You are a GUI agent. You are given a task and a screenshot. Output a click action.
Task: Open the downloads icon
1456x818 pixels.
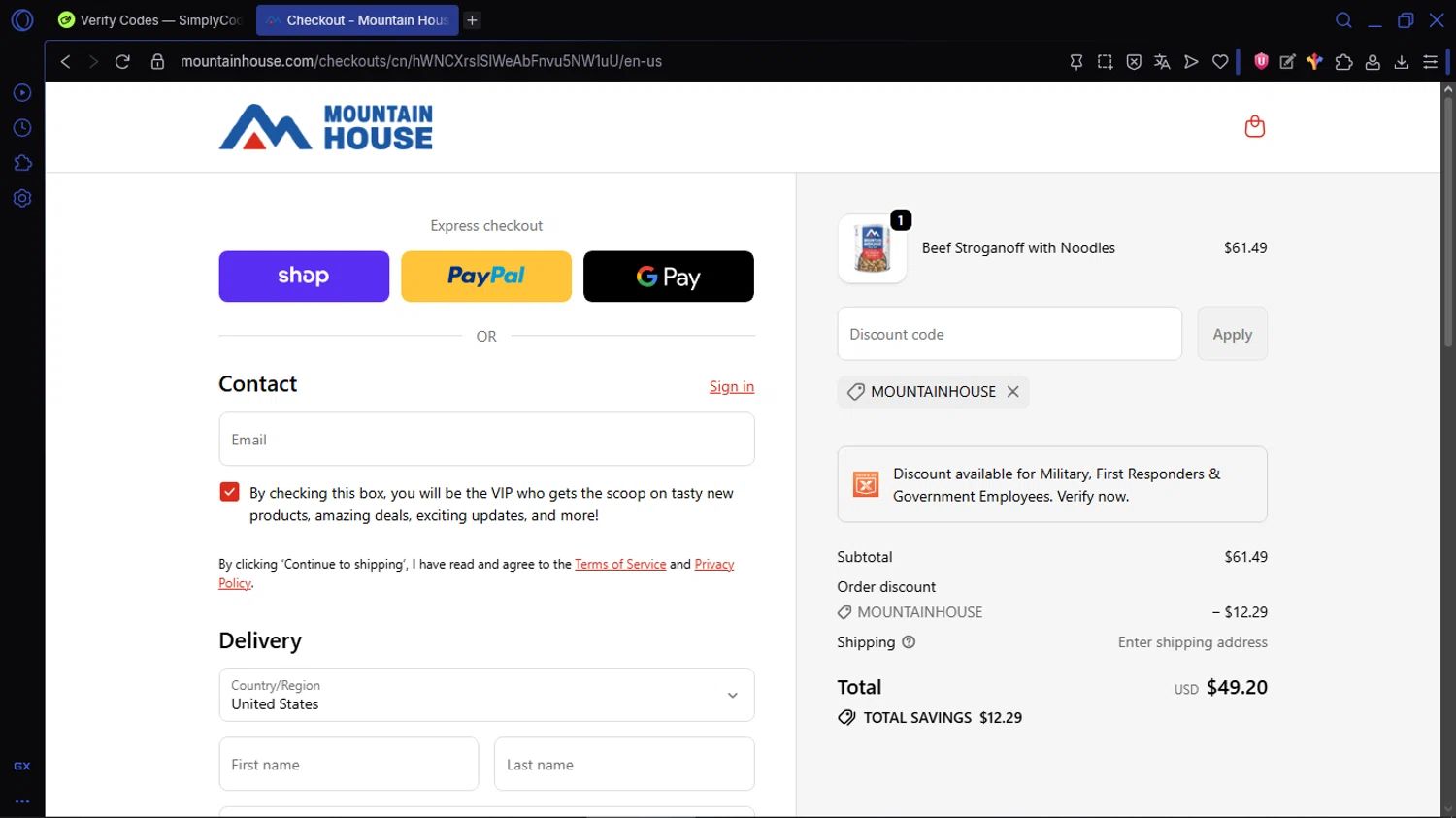point(1401,61)
